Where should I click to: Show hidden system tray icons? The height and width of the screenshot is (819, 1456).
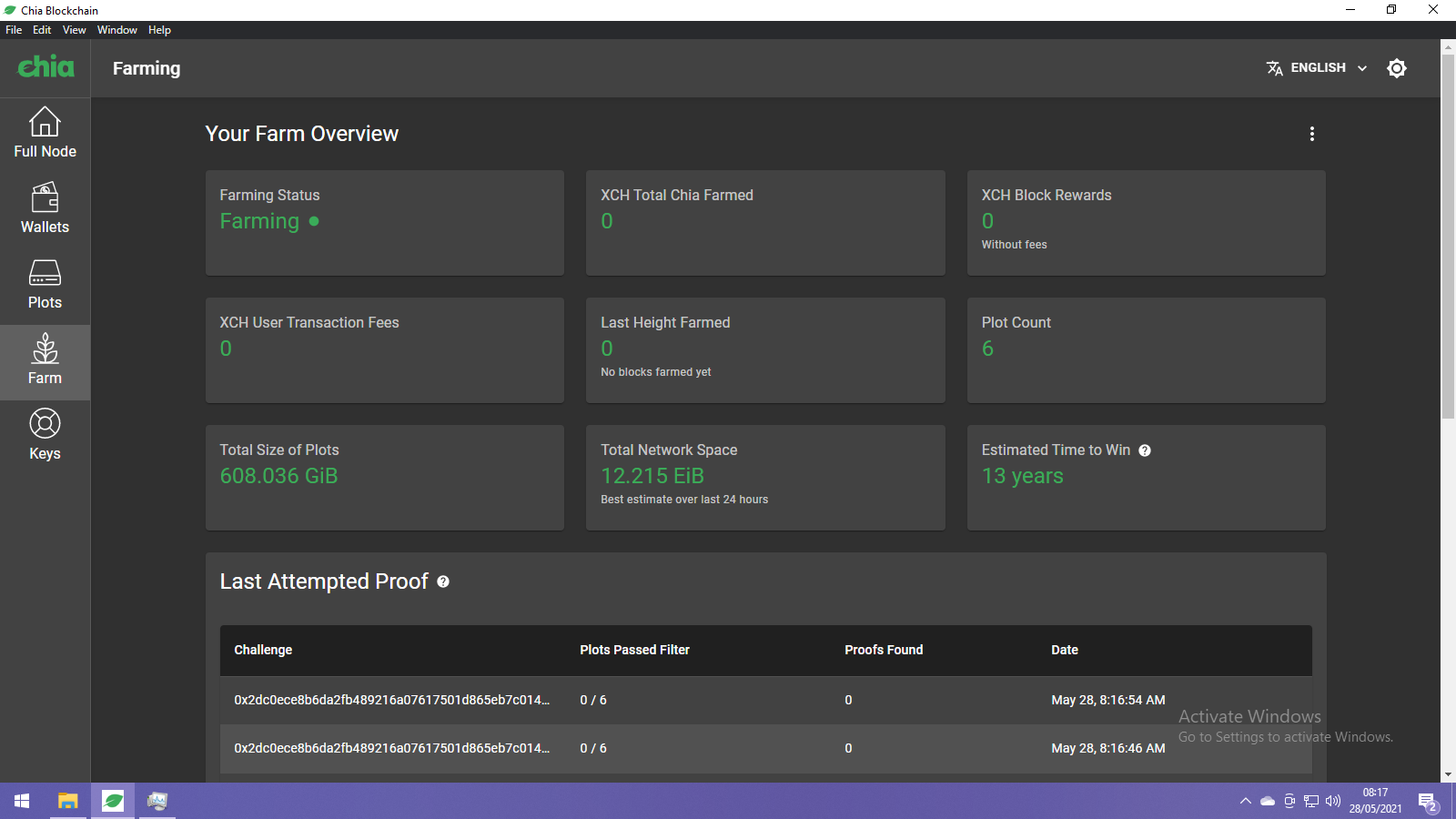(1245, 801)
